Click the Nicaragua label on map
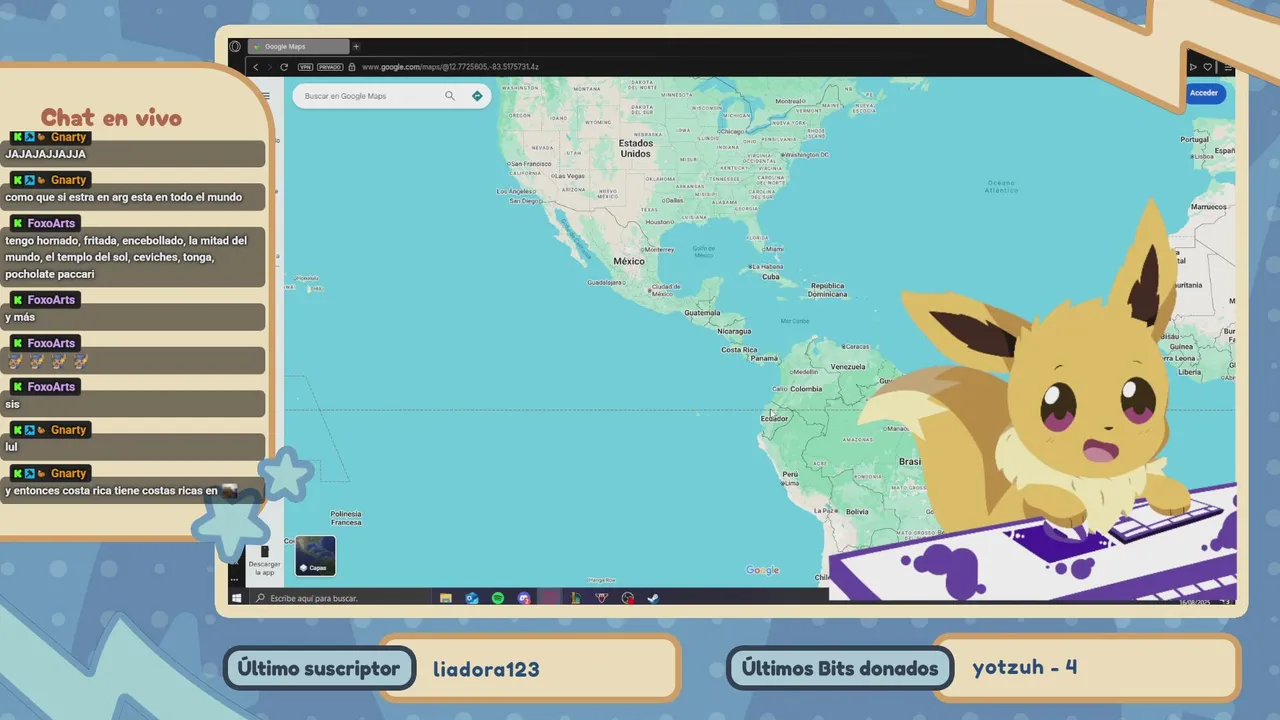The width and height of the screenshot is (1280, 720). tap(734, 331)
